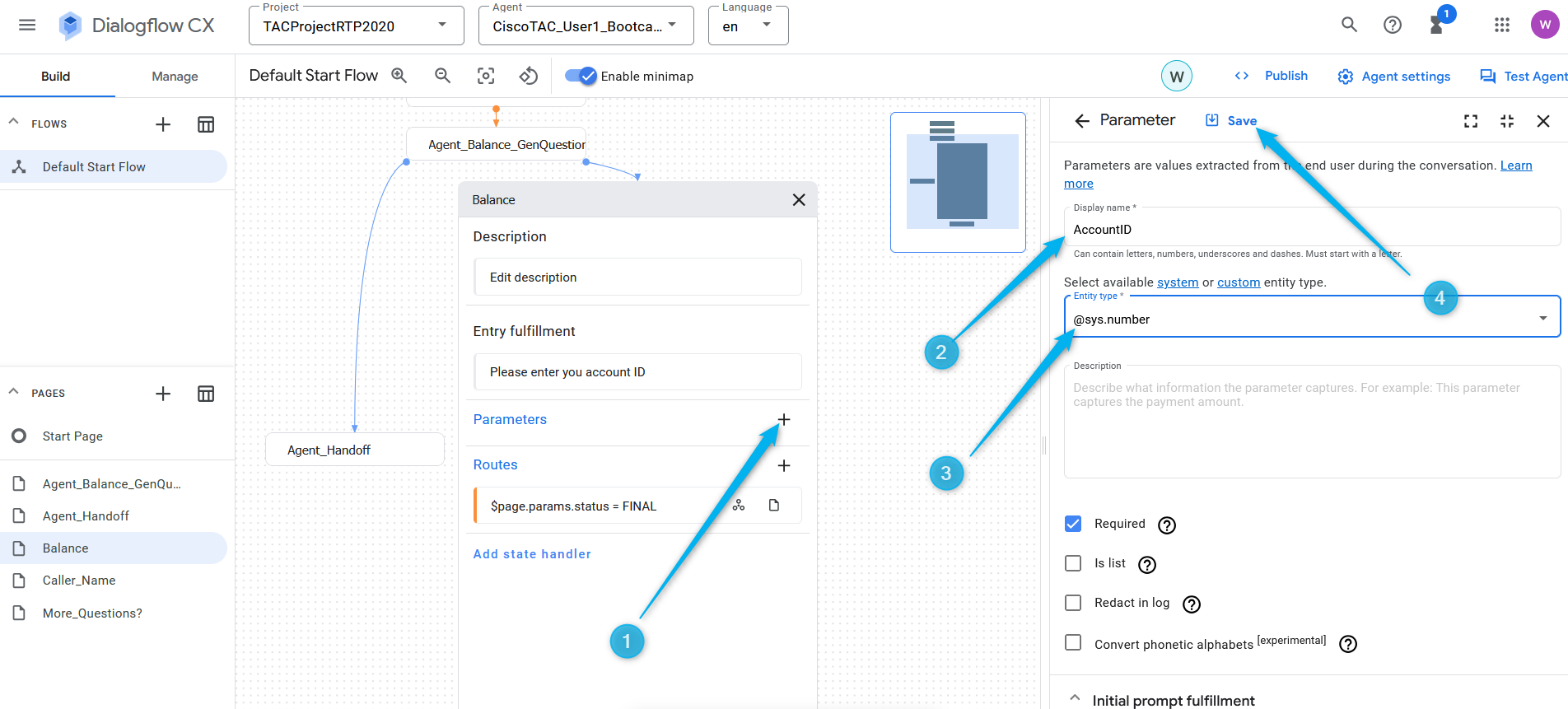Open the Test Agent panel
This screenshot has height=709, width=1568.
(x=1524, y=77)
